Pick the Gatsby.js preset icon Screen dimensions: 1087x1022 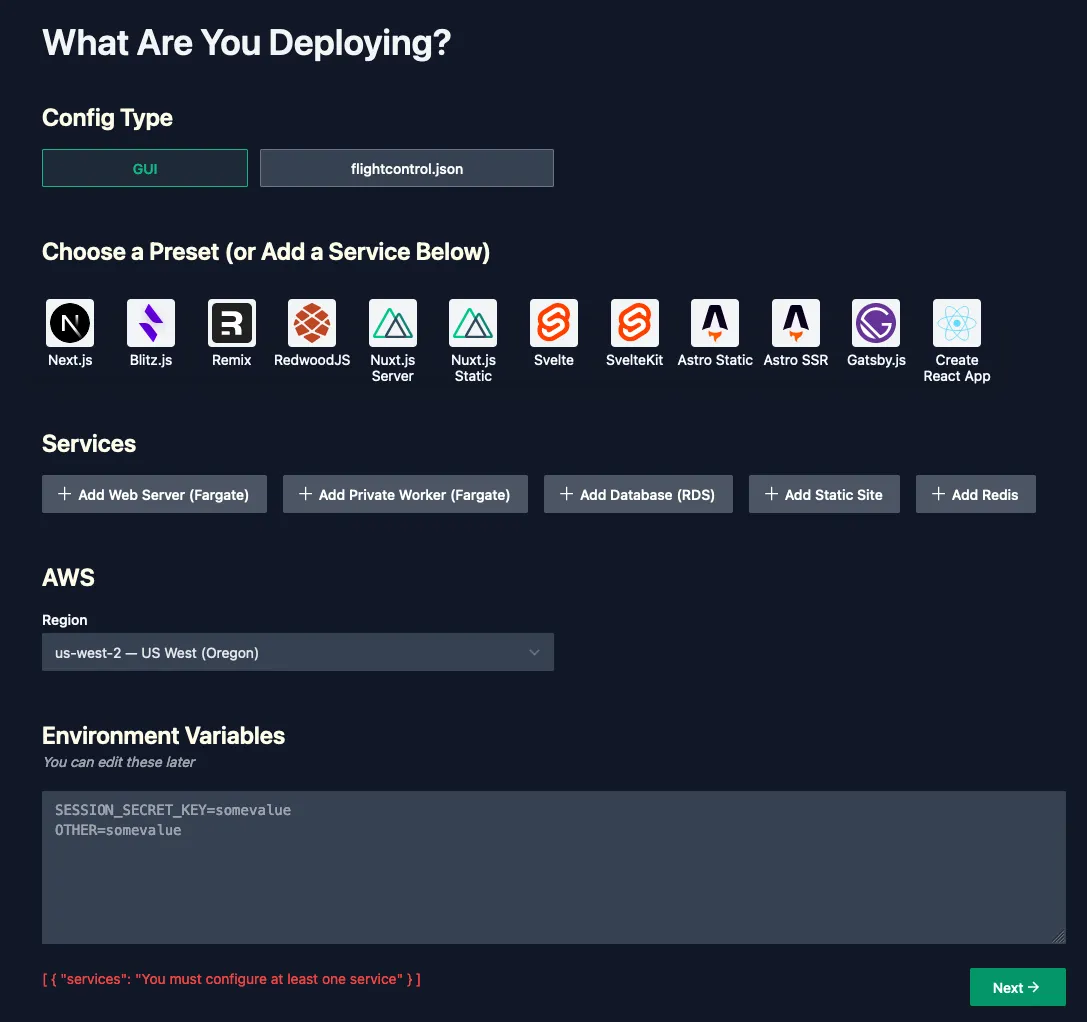(876, 321)
